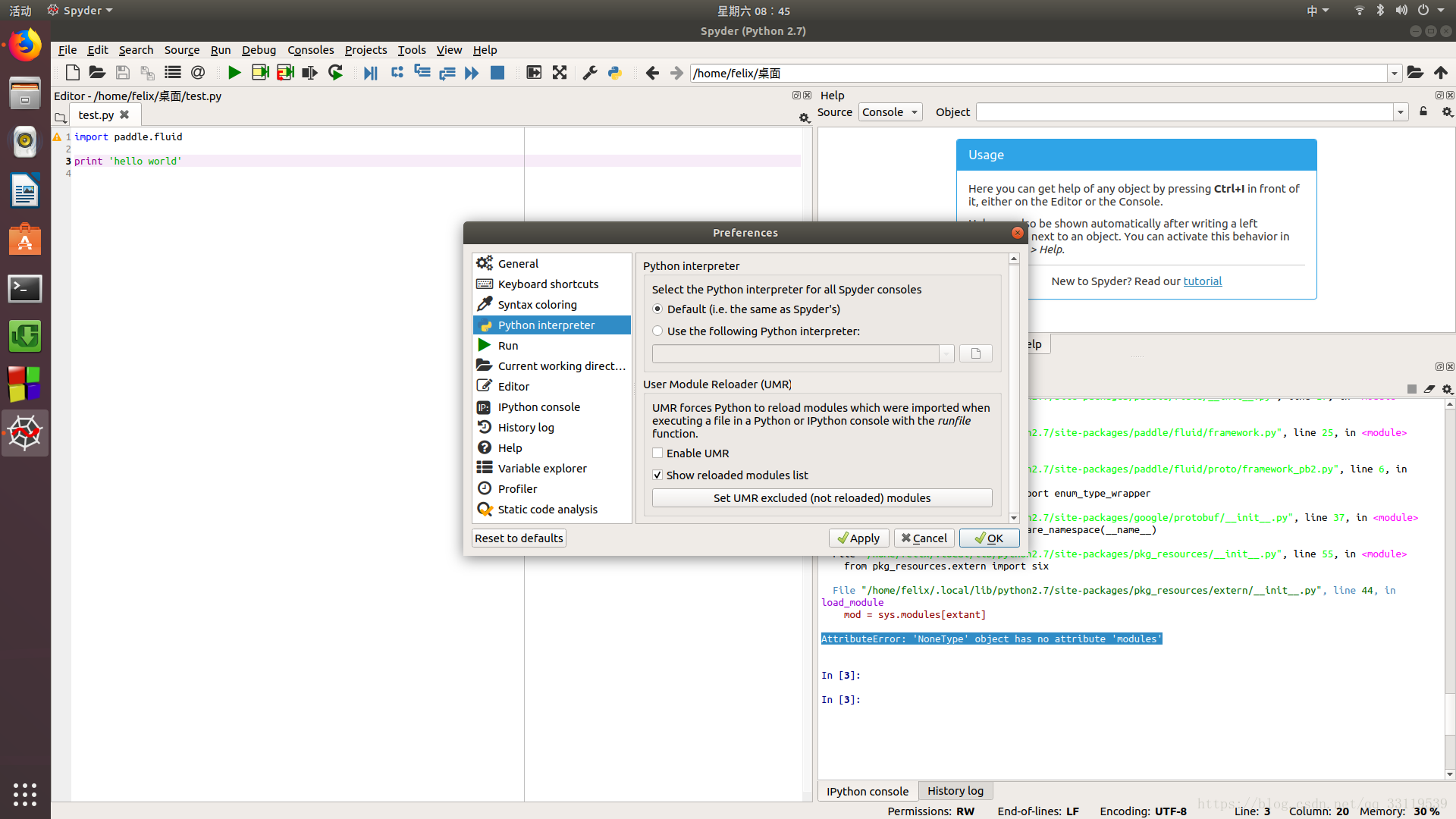This screenshot has height=819, width=1456.
Task: Open the Spyder tutorial link
Action: tap(1202, 281)
